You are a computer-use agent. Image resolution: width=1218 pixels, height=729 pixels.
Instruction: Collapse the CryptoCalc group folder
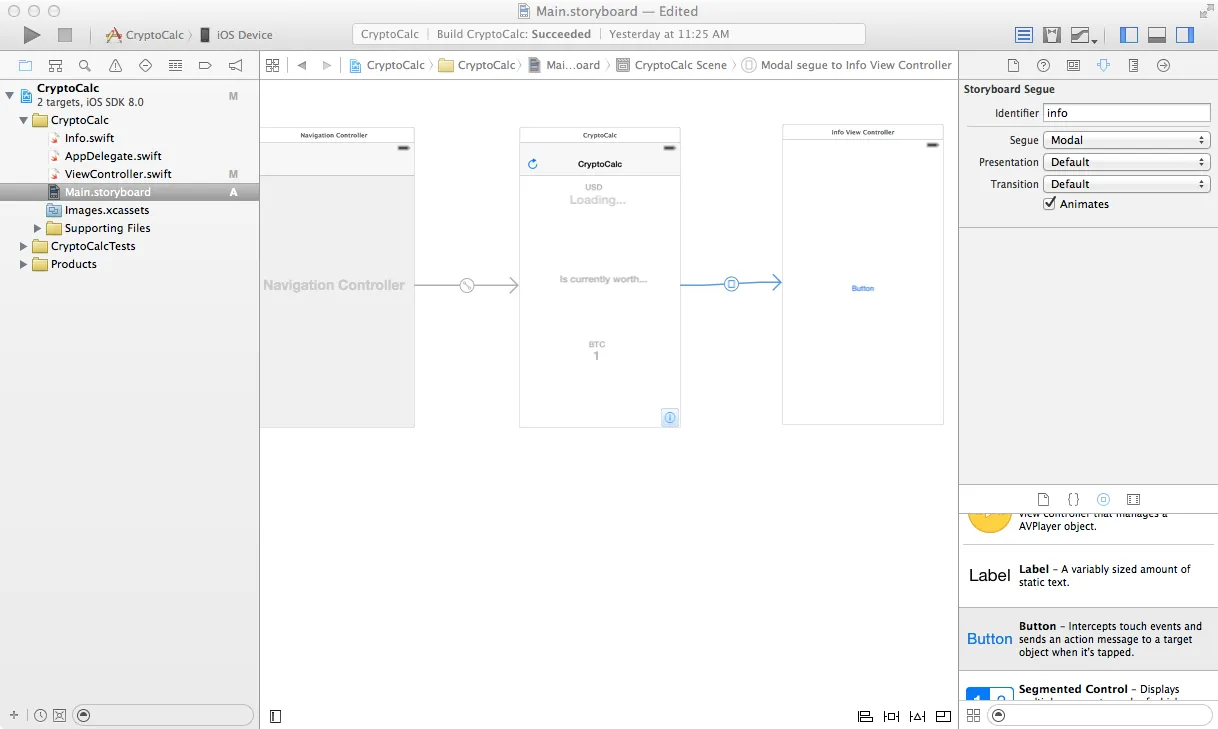(x=24, y=120)
